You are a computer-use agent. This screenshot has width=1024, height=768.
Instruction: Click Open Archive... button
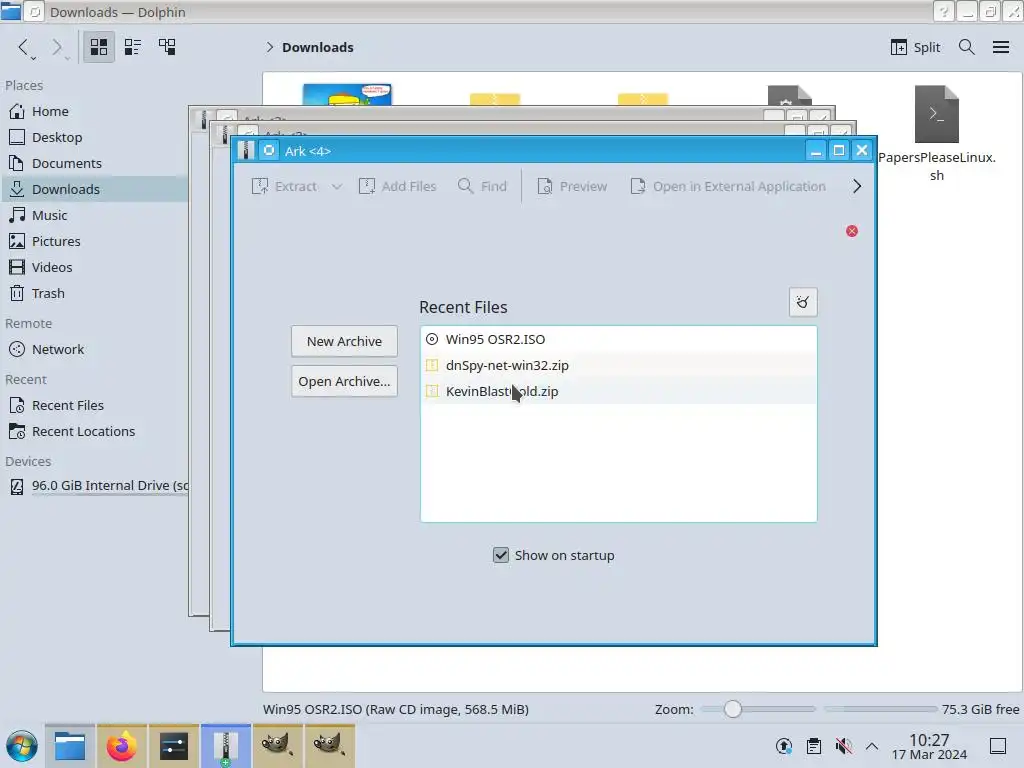pos(344,381)
